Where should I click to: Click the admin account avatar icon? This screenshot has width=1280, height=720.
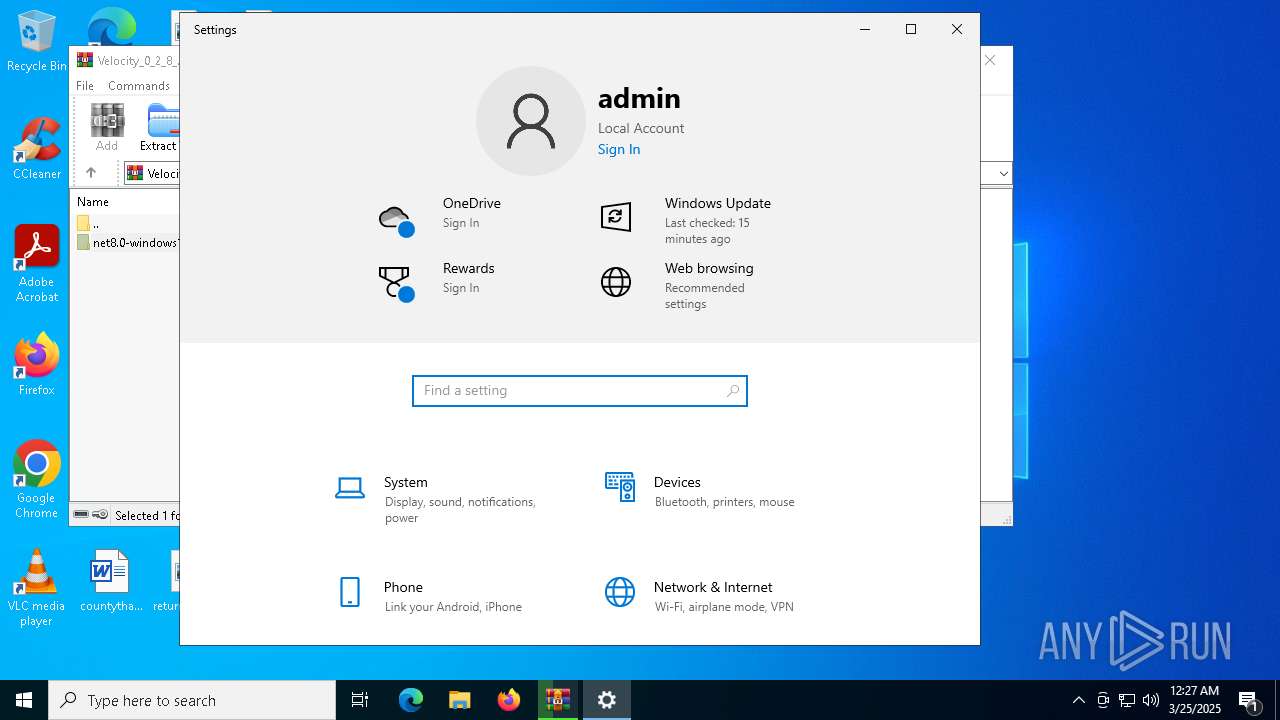[x=531, y=121]
